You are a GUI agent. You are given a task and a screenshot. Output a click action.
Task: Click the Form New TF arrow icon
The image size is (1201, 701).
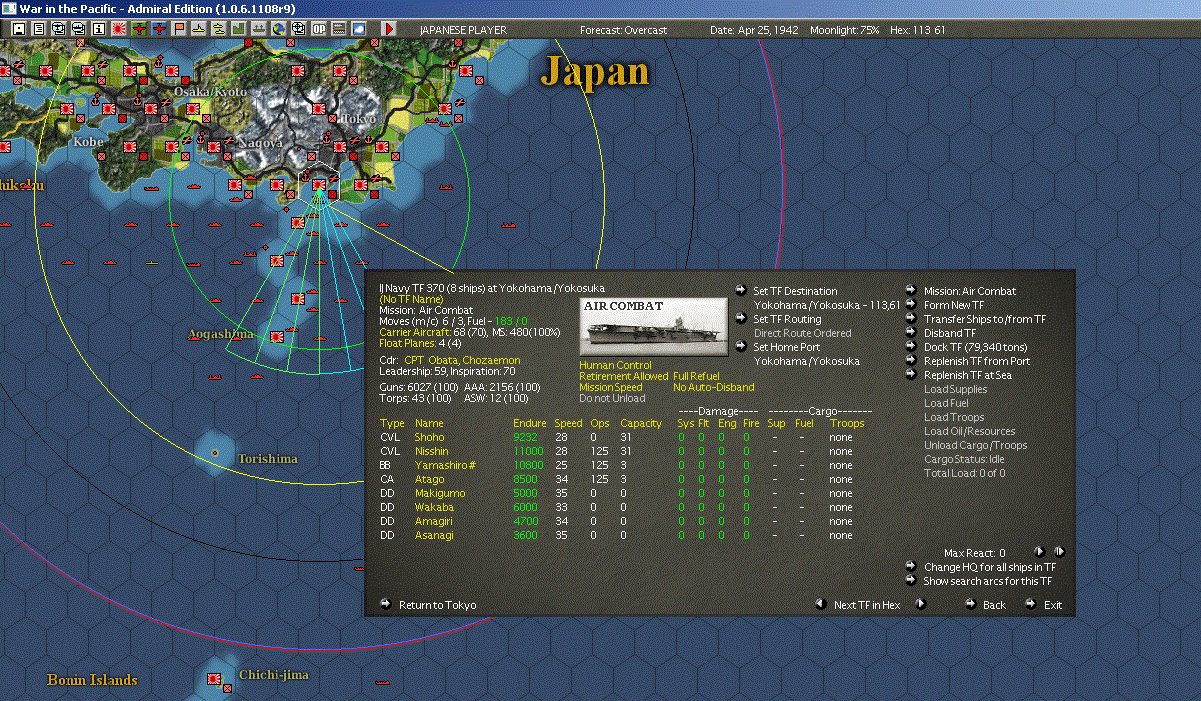click(911, 305)
